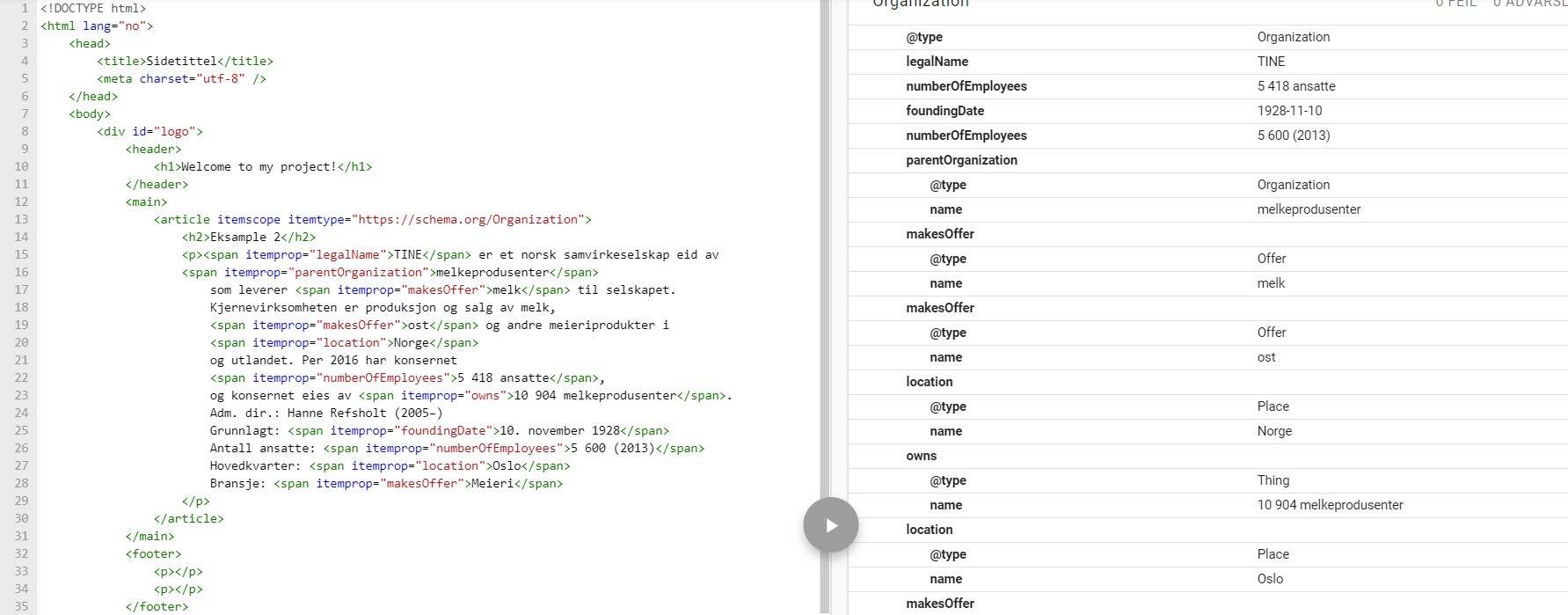
Task: Click the article itemscope itemtype line
Action: pos(373,219)
